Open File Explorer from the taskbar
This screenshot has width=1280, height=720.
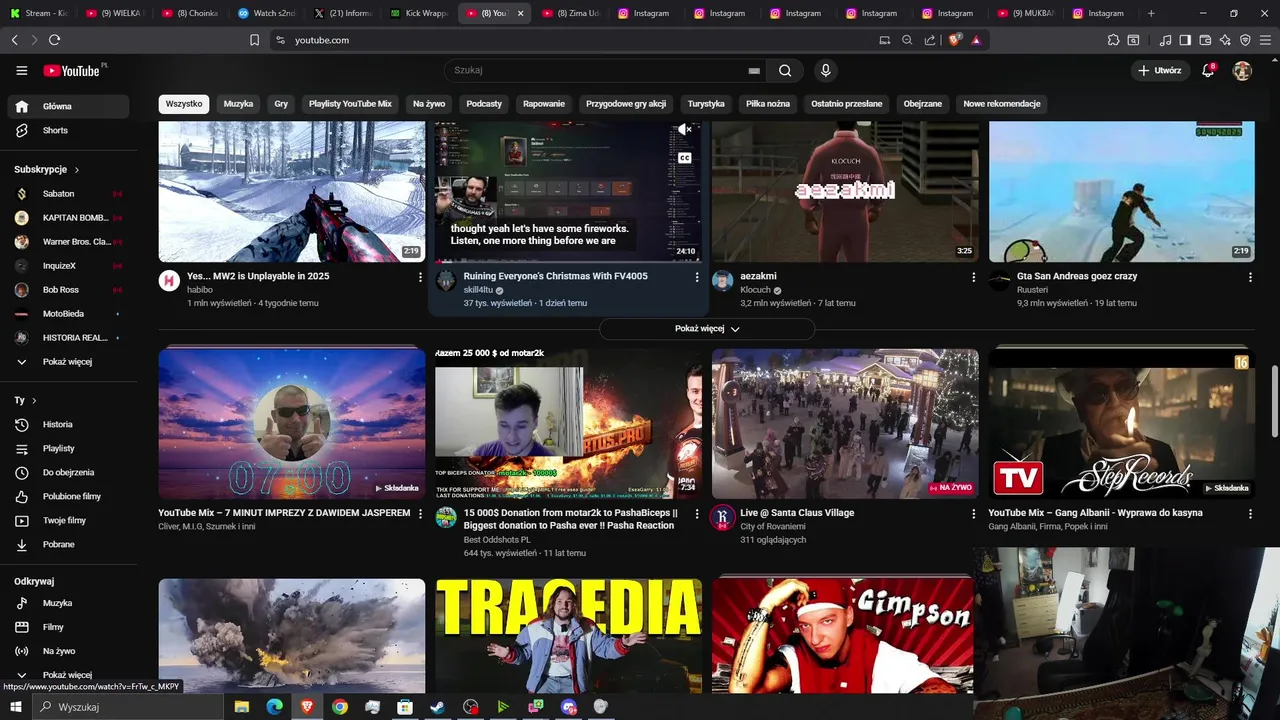tap(242, 707)
